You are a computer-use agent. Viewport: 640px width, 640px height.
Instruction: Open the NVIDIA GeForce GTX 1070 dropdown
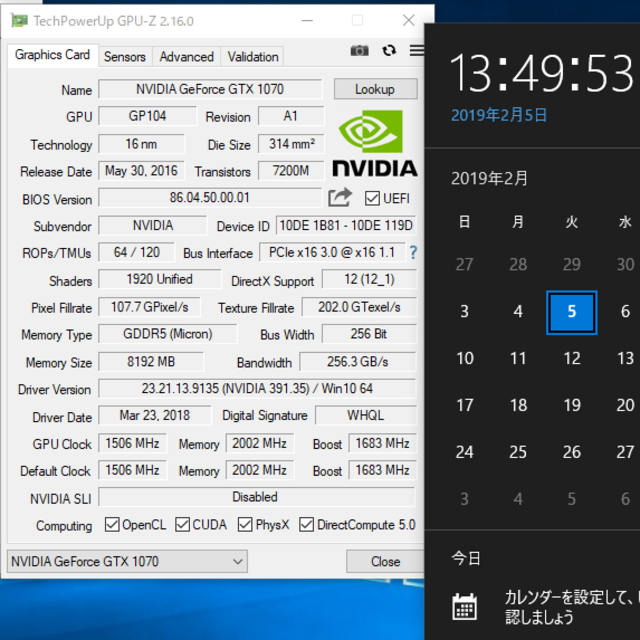[127, 562]
